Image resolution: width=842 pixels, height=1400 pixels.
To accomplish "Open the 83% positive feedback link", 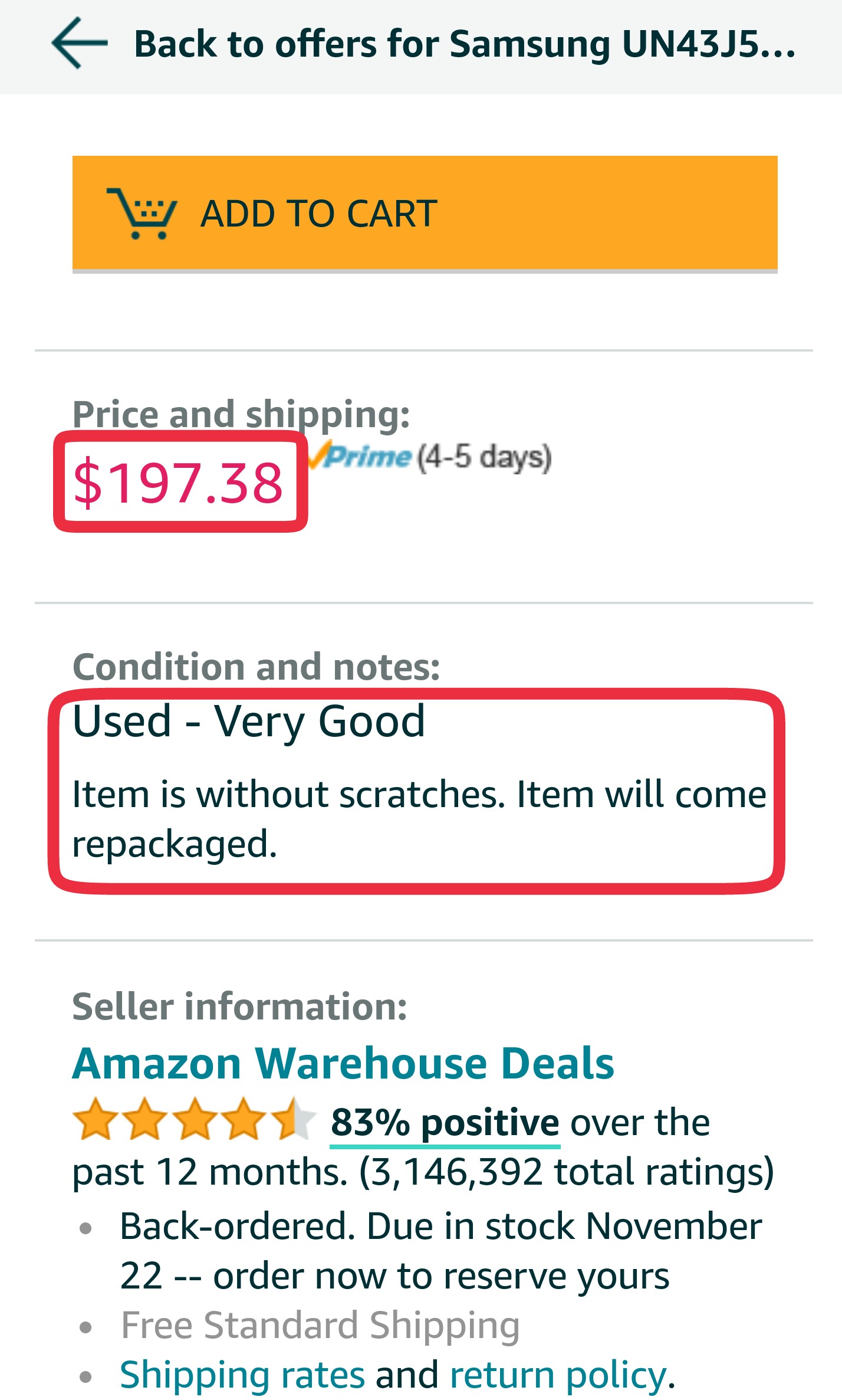I will click(x=445, y=1122).
